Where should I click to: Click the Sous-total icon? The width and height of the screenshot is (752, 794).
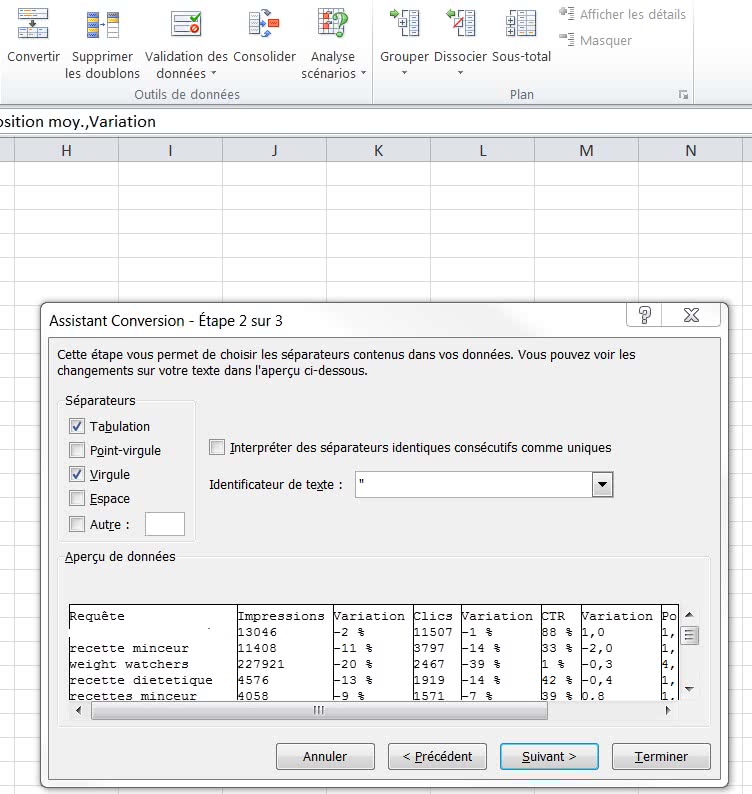521,23
